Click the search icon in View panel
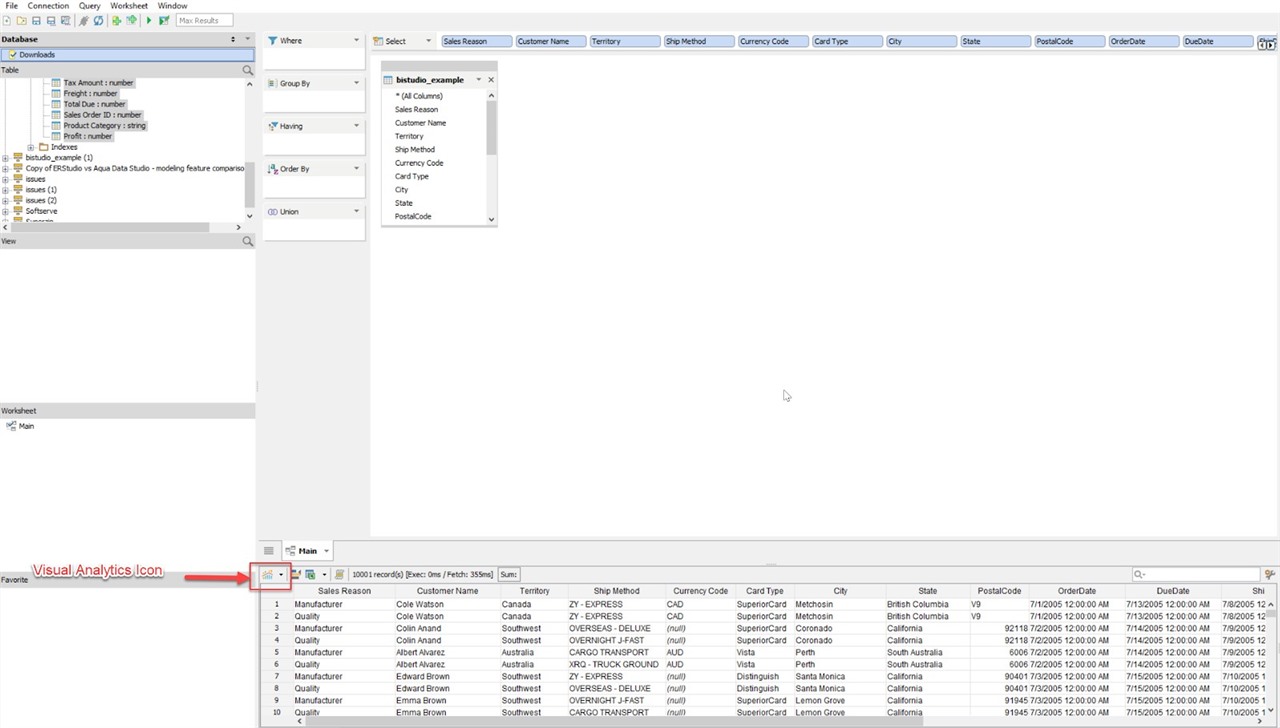Image resolution: width=1280 pixels, height=728 pixels. (x=248, y=241)
